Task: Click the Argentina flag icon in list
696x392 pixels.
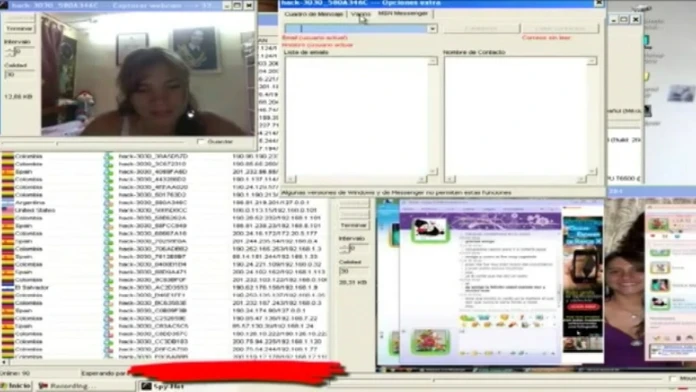Action: coord(7,202)
